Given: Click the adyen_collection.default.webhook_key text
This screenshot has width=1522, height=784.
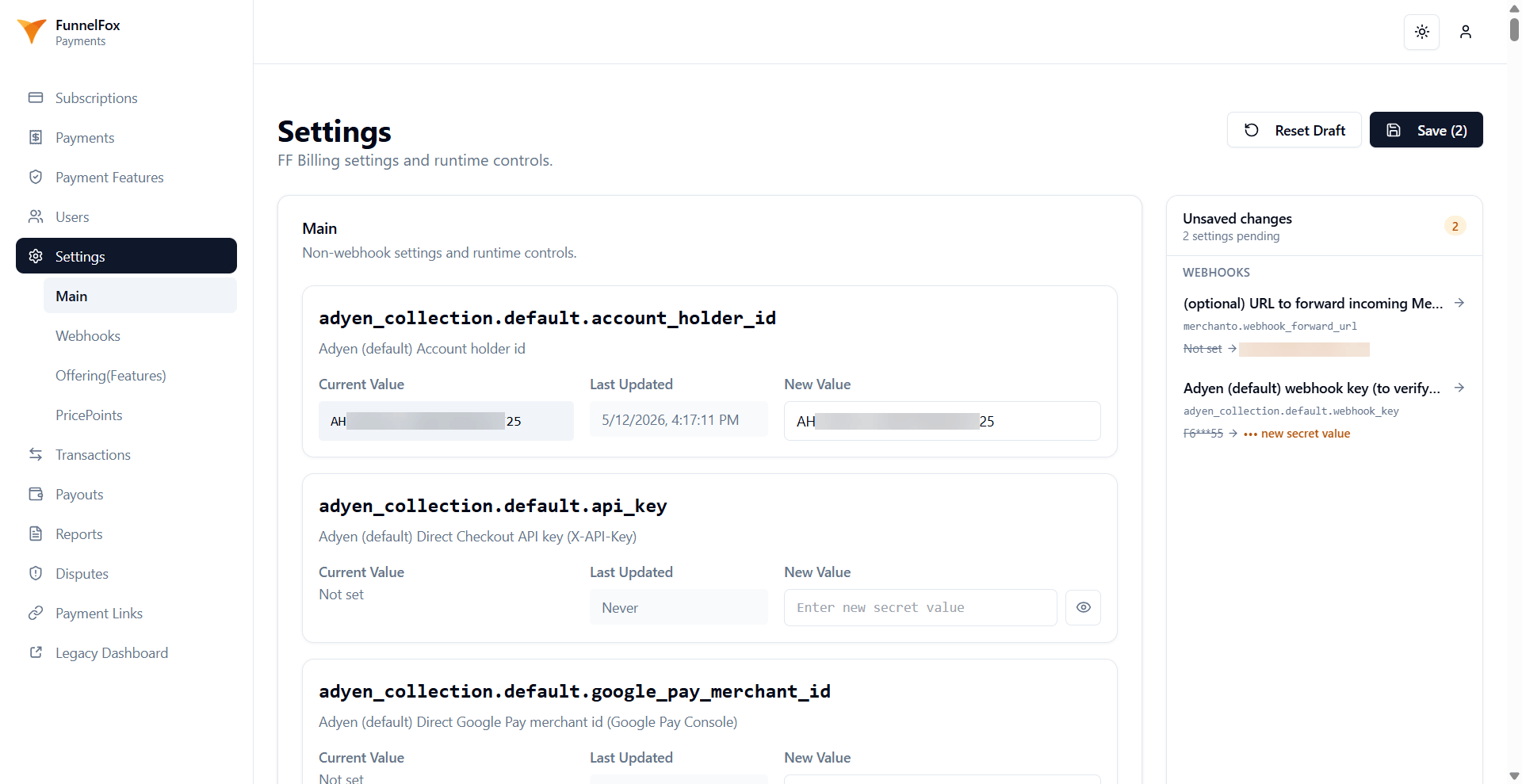Looking at the screenshot, I should tap(1291, 411).
